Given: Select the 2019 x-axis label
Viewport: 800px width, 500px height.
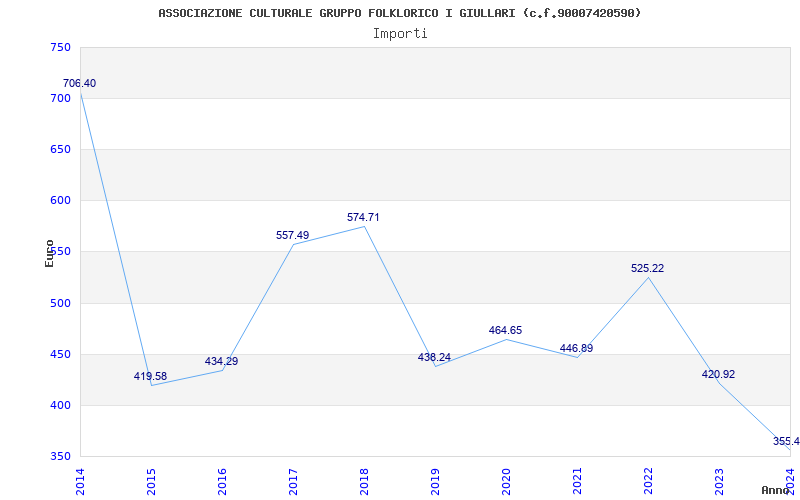Looking at the screenshot, I should pos(435,481).
